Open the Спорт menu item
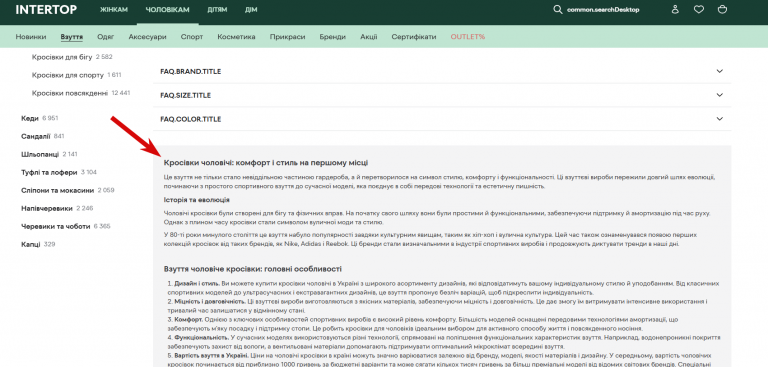The height and width of the screenshot is (367, 768). (192, 37)
